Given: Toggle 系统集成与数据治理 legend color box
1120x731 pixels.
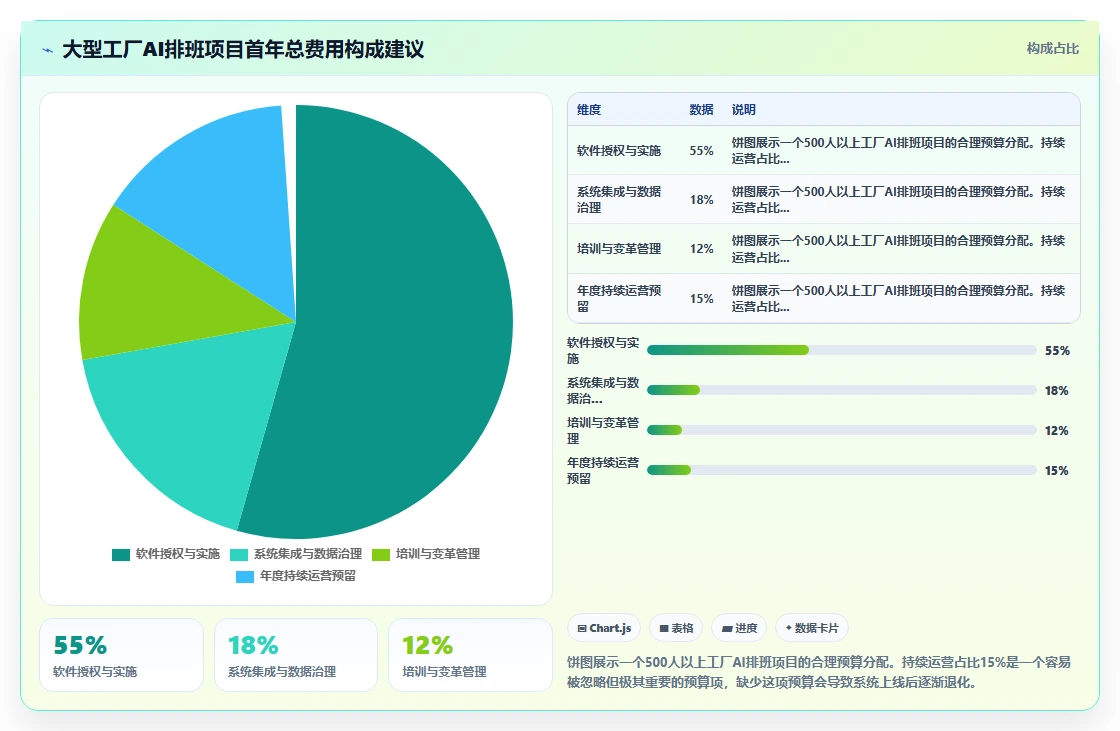Looking at the screenshot, I should [x=239, y=555].
